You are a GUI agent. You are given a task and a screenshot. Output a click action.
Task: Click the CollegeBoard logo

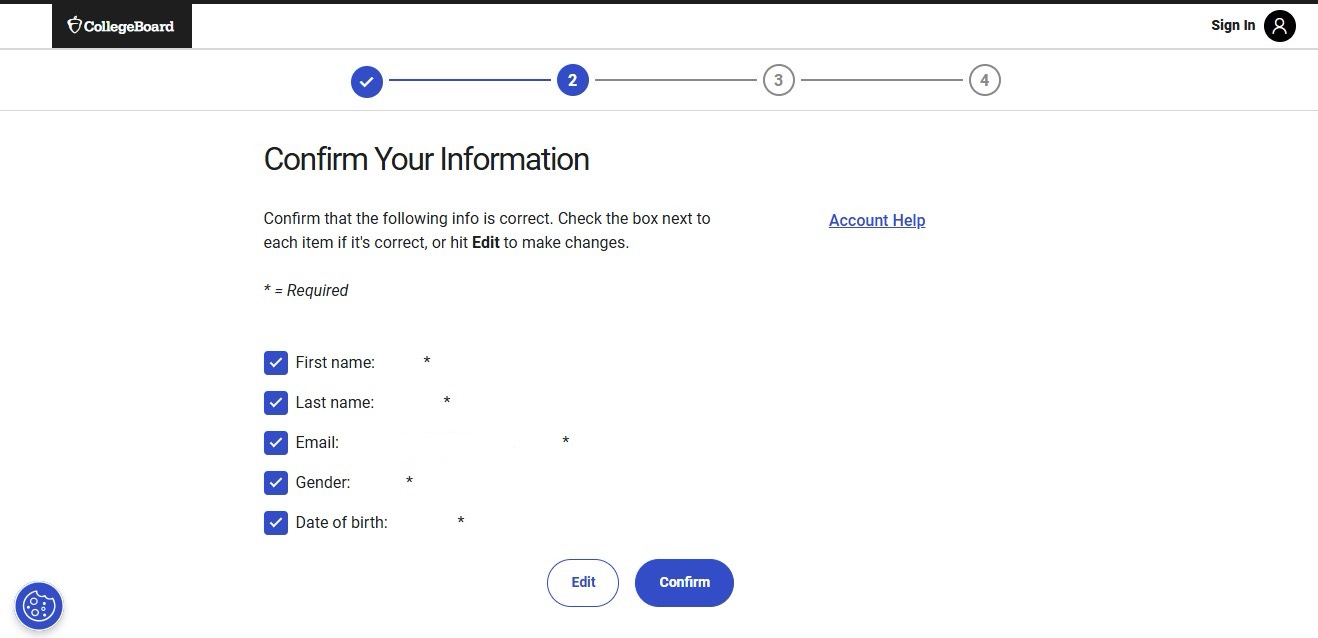121,26
